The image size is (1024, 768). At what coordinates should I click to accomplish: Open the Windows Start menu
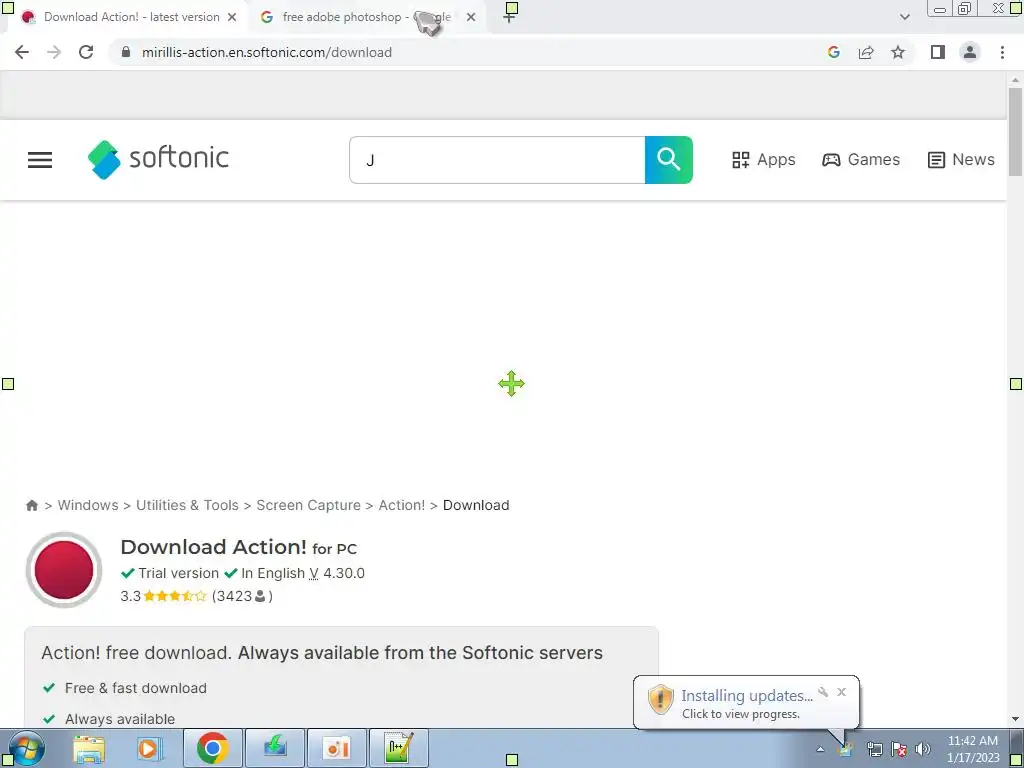[x=26, y=748]
